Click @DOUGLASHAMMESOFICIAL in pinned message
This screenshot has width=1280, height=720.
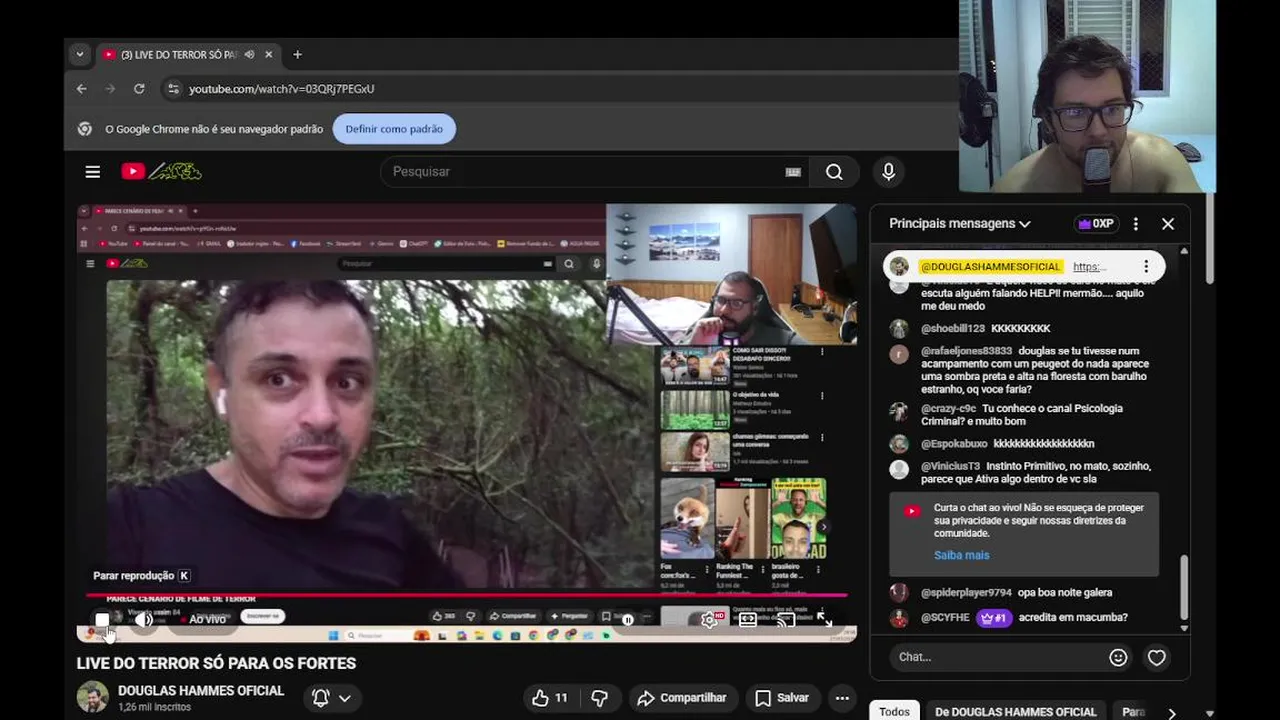point(990,267)
